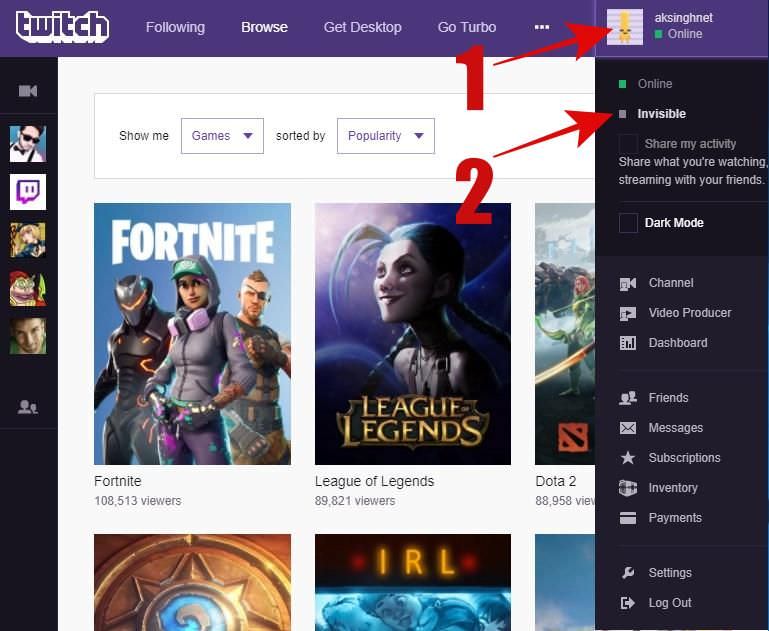The width and height of the screenshot is (769, 631).
Task: Click the Dashboard chart icon
Action: coord(628,343)
